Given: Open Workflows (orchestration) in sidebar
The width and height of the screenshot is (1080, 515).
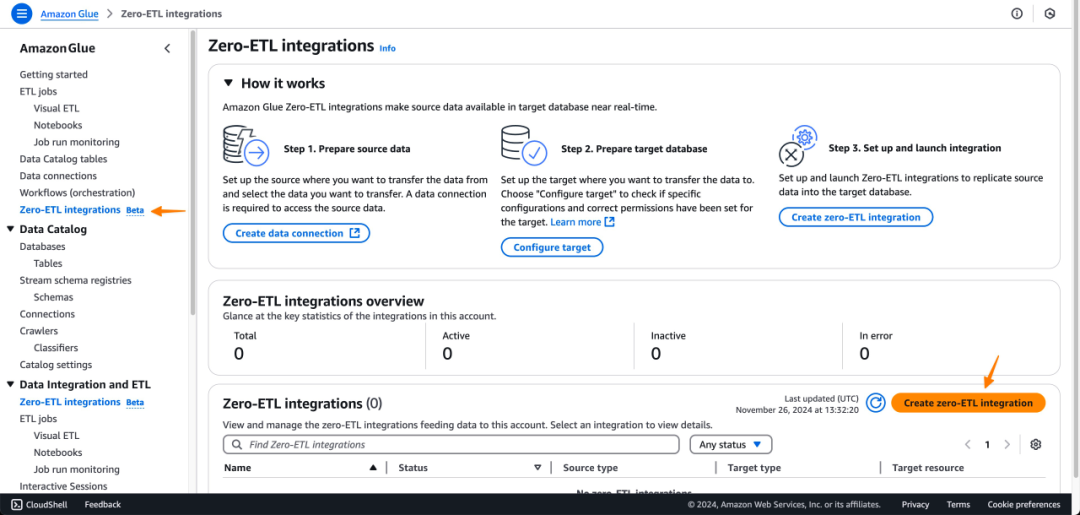Looking at the screenshot, I should [x=77, y=193].
